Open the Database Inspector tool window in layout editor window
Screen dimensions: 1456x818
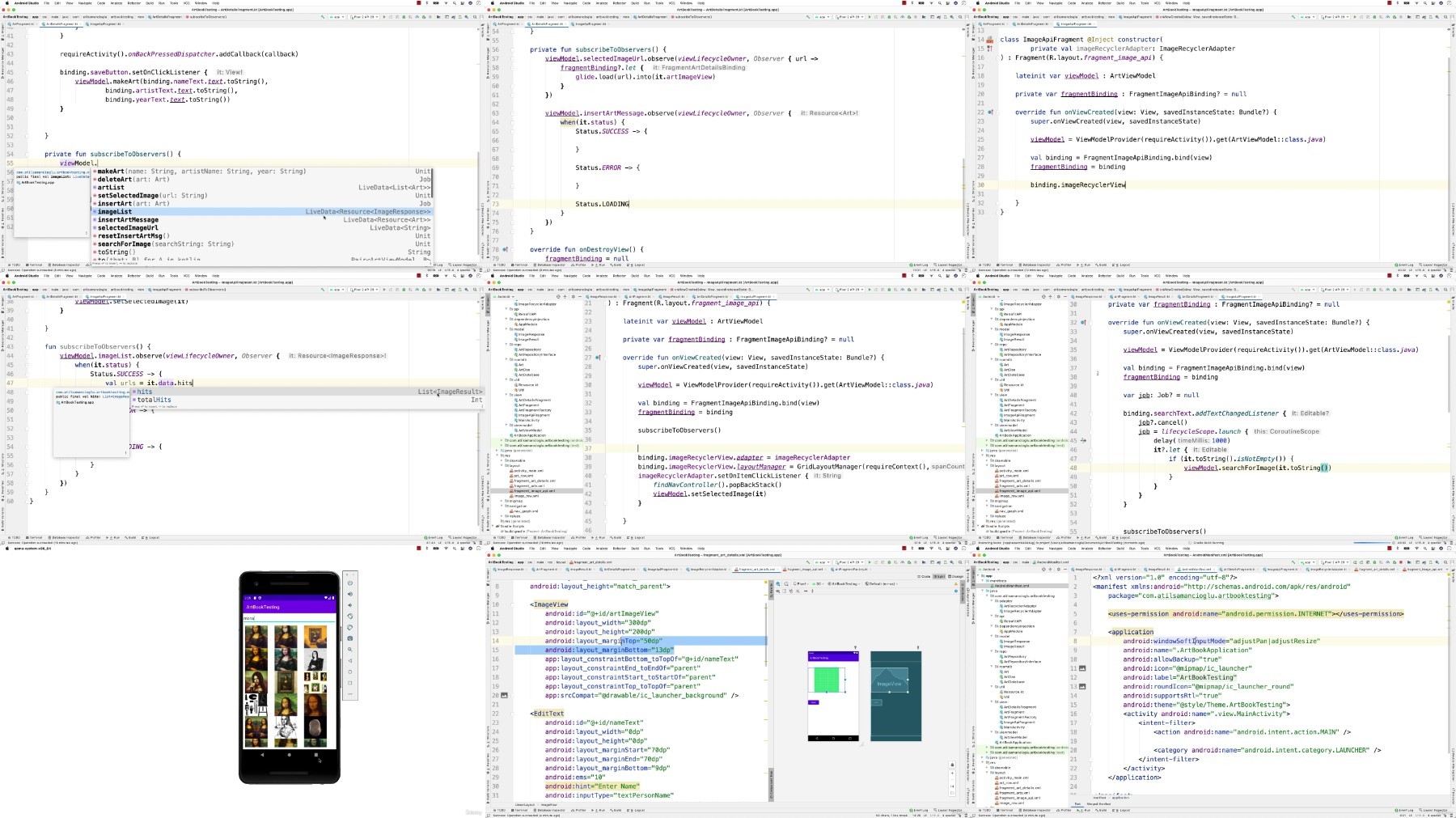click(552, 810)
